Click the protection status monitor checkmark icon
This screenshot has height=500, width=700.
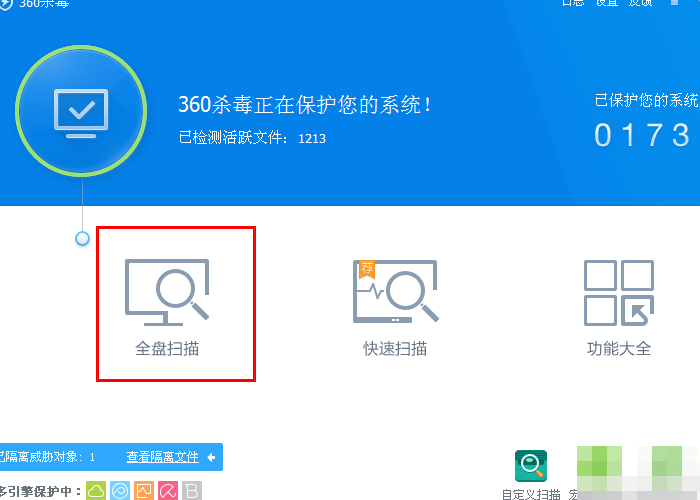coord(81,113)
